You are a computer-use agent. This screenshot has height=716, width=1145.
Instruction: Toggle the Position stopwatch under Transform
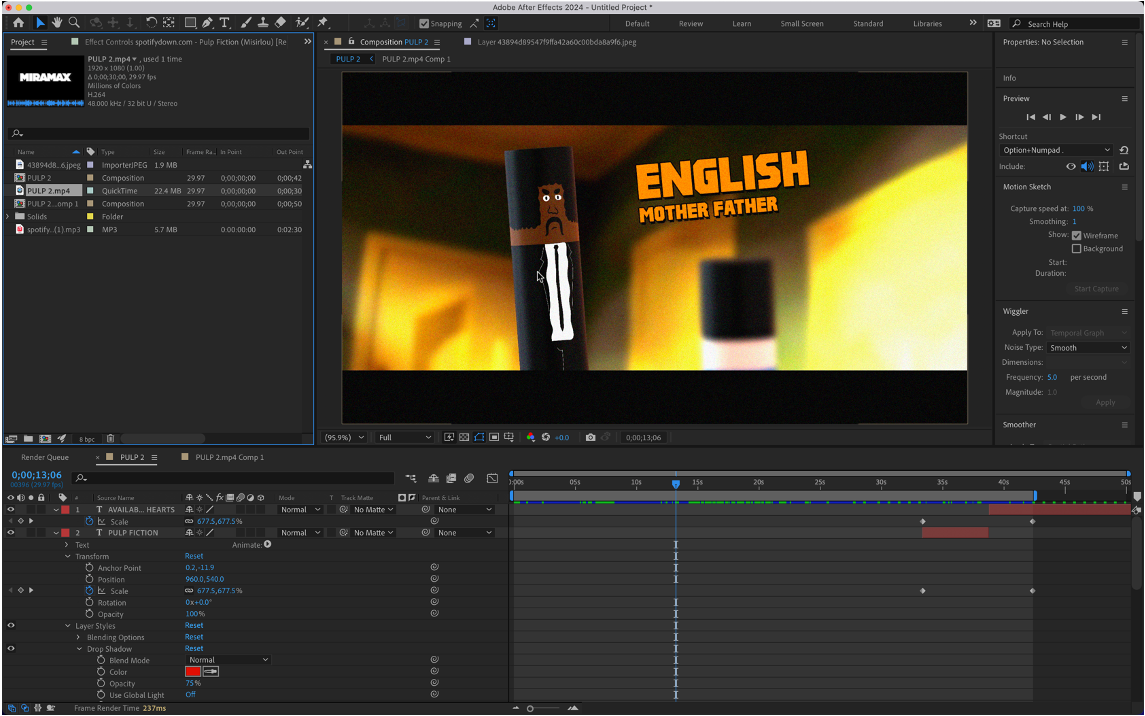pyautogui.click(x=89, y=579)
